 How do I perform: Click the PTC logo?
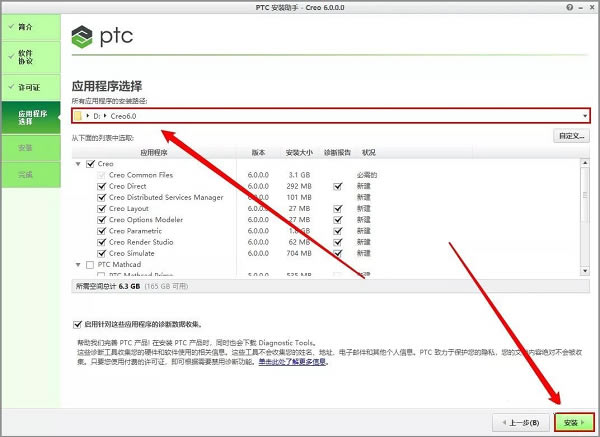[102, 37]
